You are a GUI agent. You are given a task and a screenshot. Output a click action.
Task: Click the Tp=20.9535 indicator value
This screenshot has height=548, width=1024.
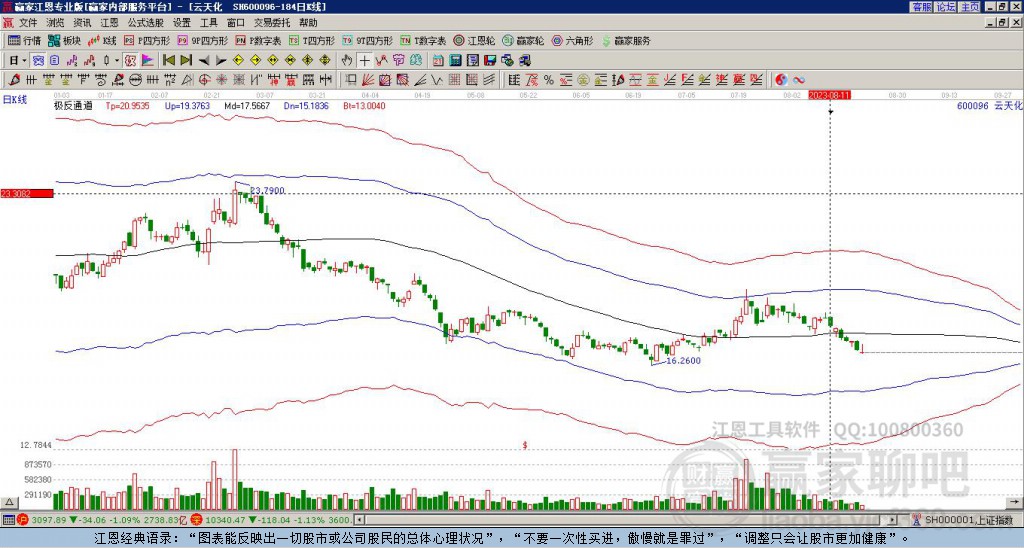(x=127, y=105)
